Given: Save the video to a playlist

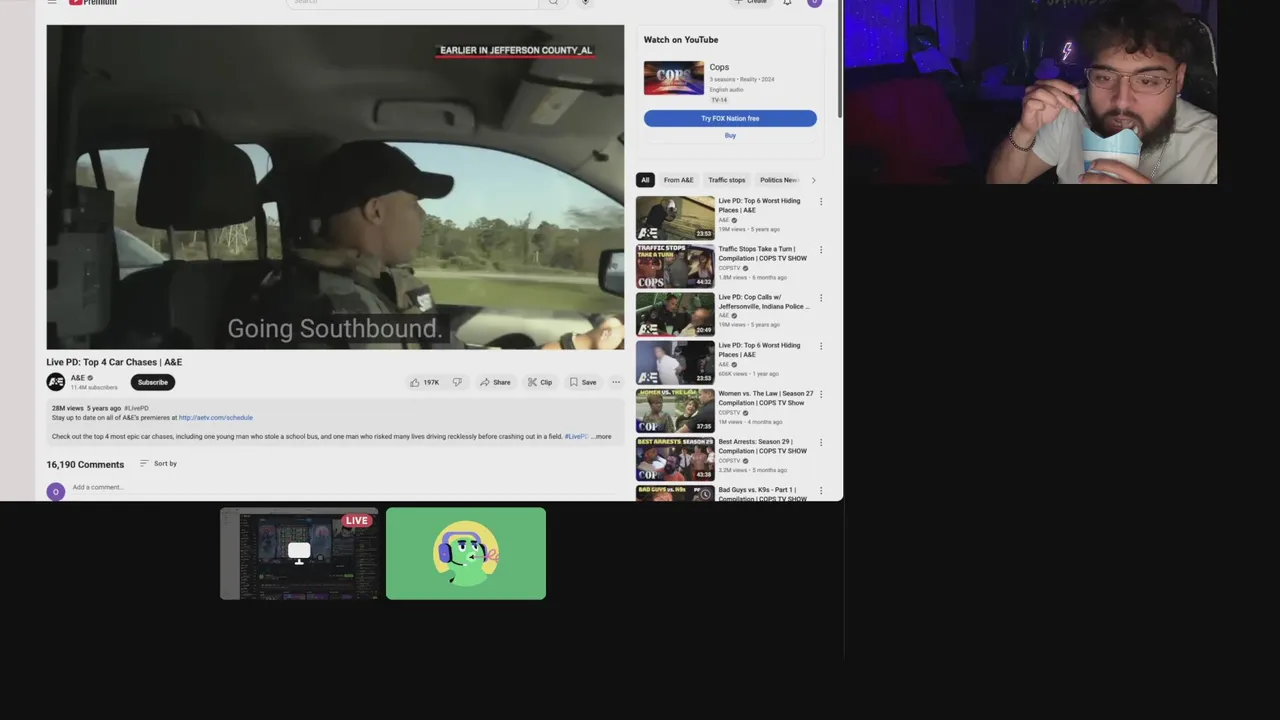Looking at the screenshot, I should [x=583, y=382].
